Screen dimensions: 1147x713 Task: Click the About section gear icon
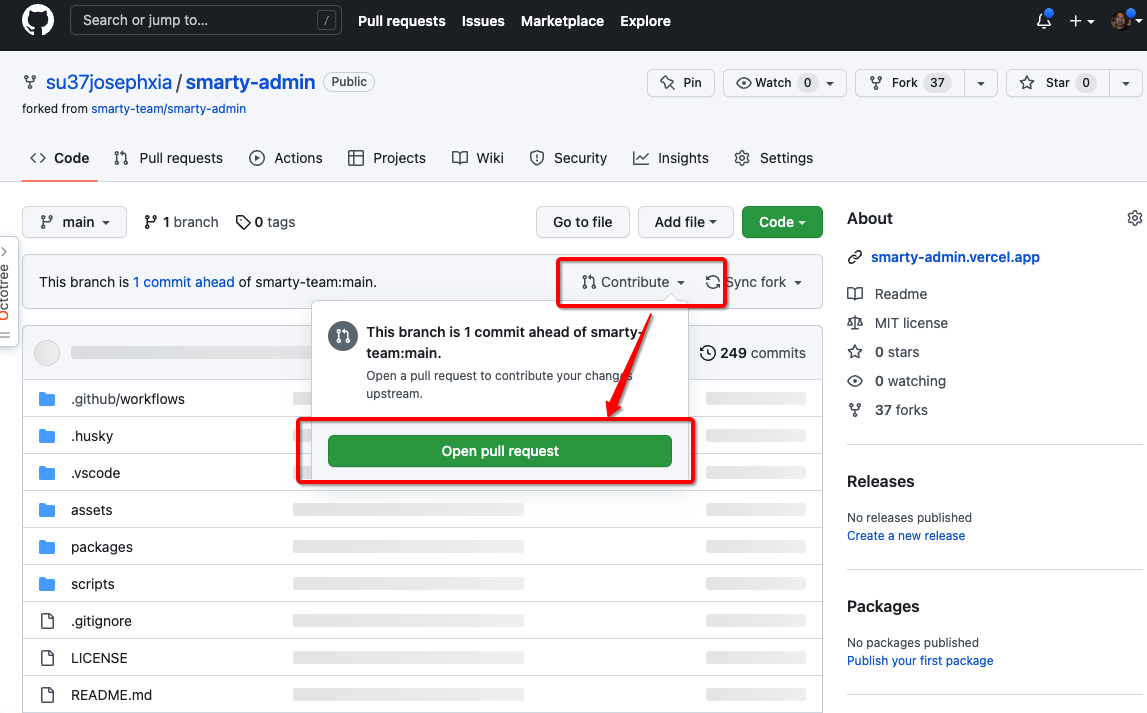click(1134, 218)
